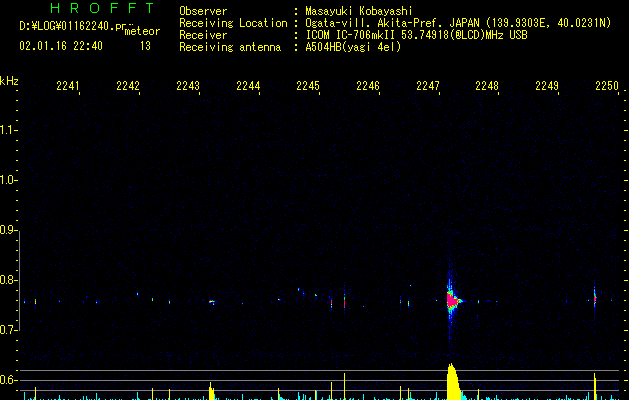The image size is (629, 400).
Task: Click the Receiver label
Action: [x=203, y=35]
